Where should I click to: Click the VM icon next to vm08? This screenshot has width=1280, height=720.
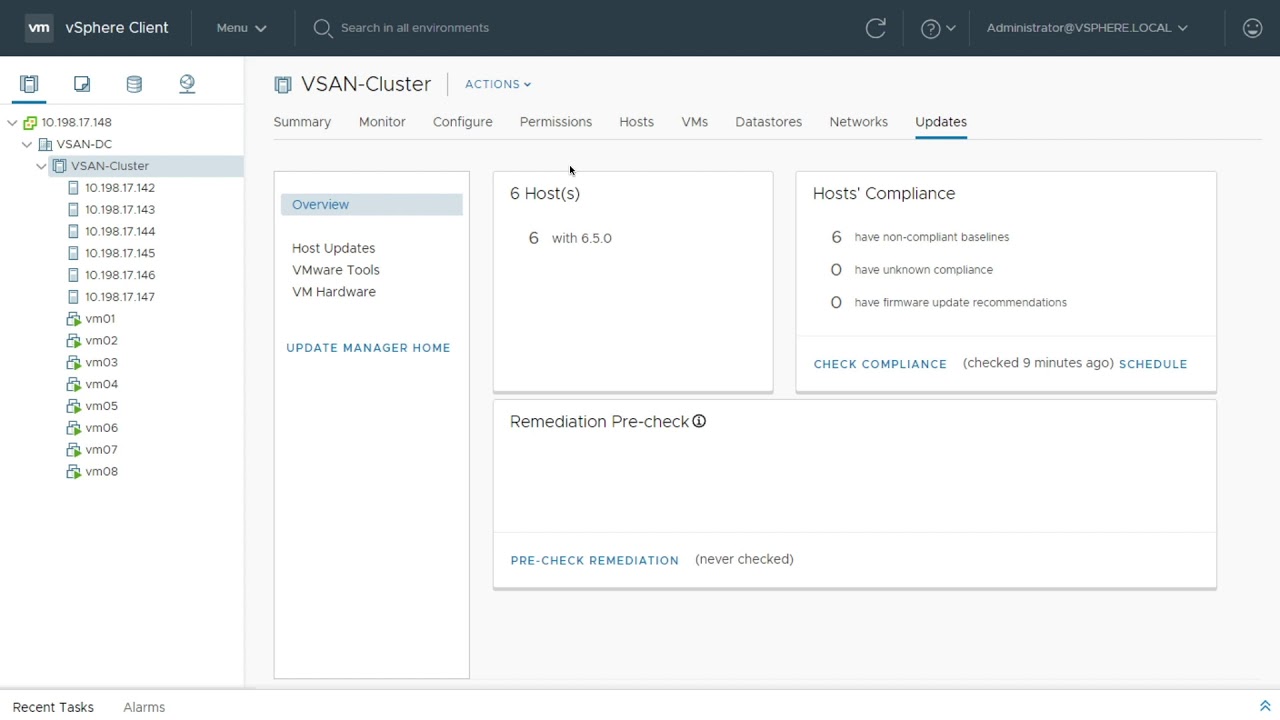73,472
